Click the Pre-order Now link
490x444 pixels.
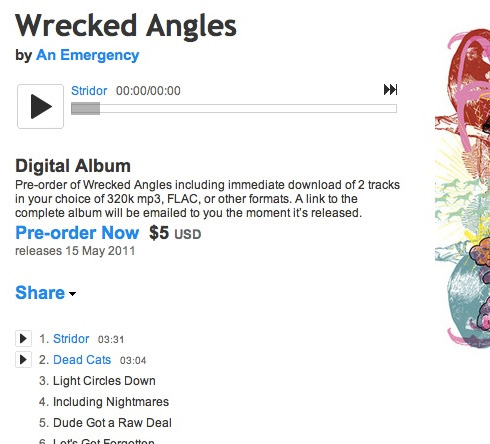(x=77, y=233)
